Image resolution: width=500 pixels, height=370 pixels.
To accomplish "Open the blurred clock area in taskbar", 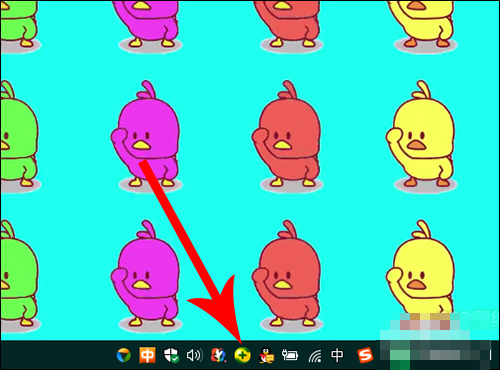I will click(x=433, y=355).
